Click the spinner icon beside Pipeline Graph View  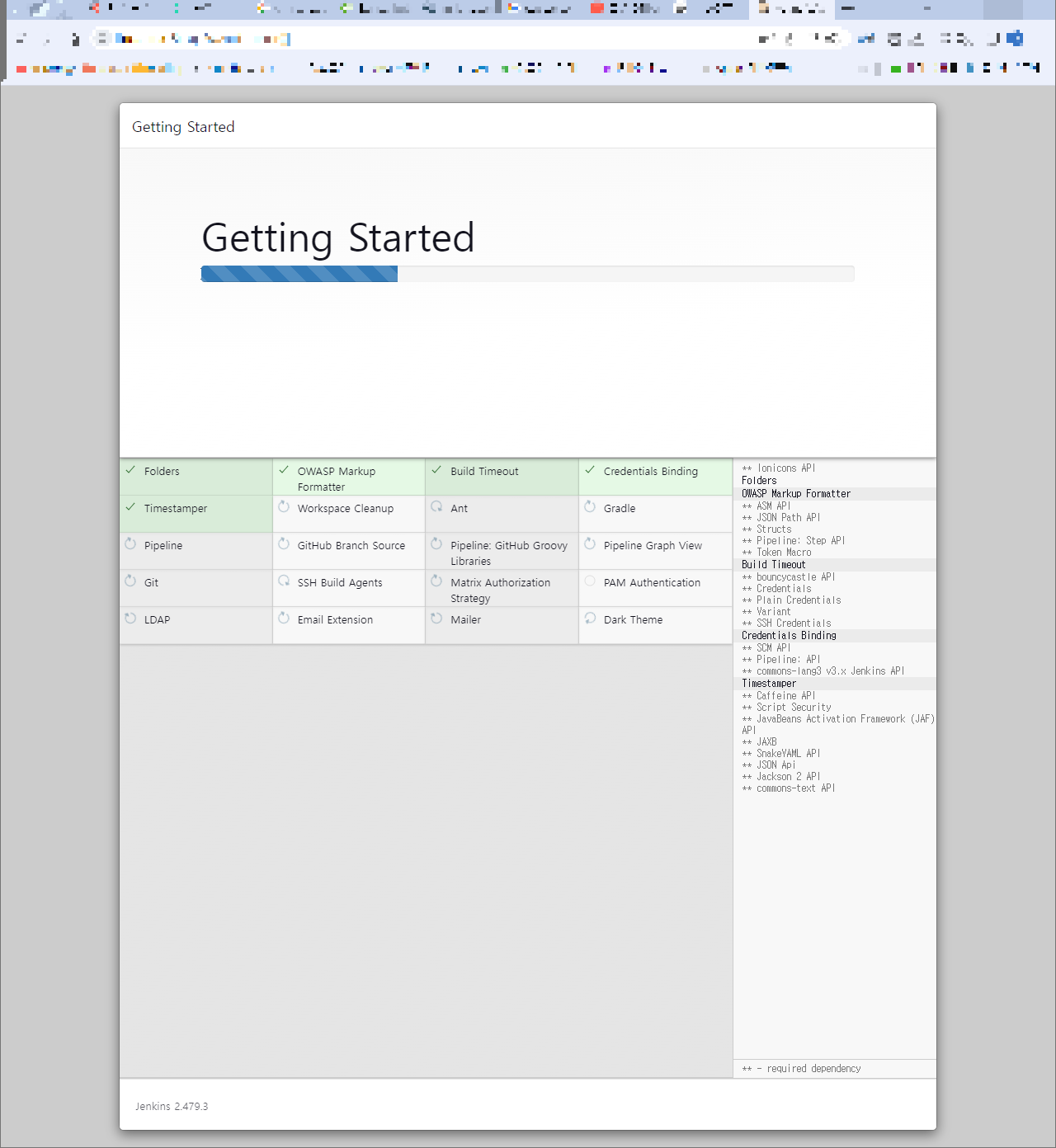pos(590,543)
